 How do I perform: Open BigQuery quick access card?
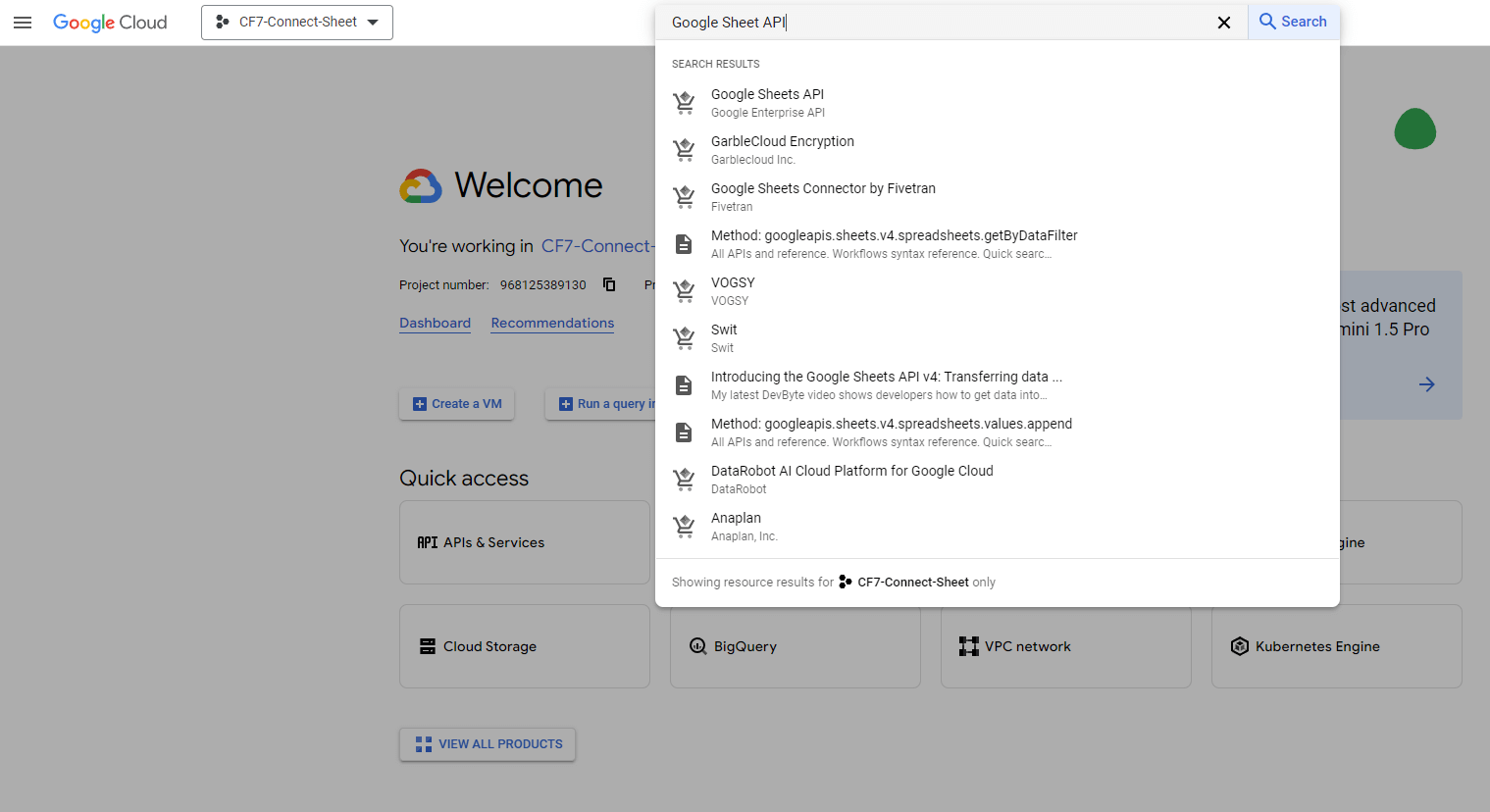796,646
